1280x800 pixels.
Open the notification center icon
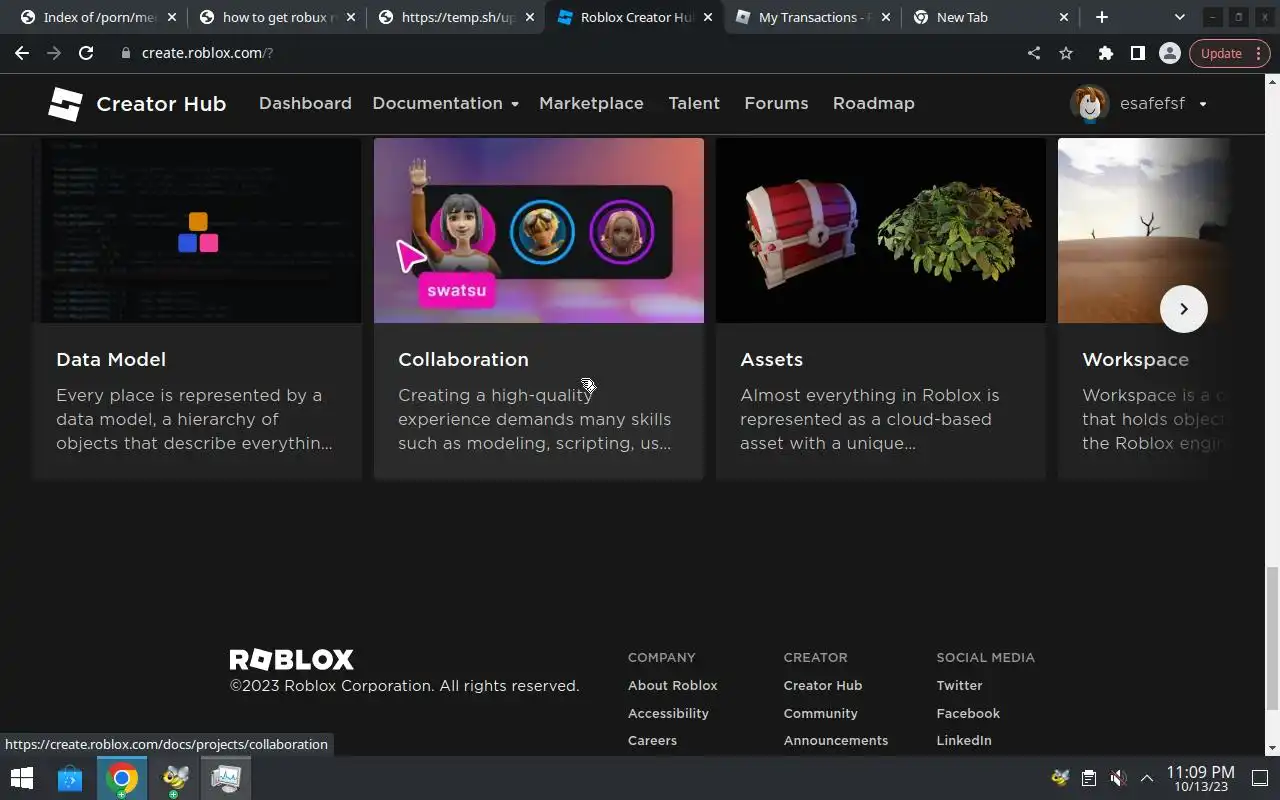coord(1260,777)
